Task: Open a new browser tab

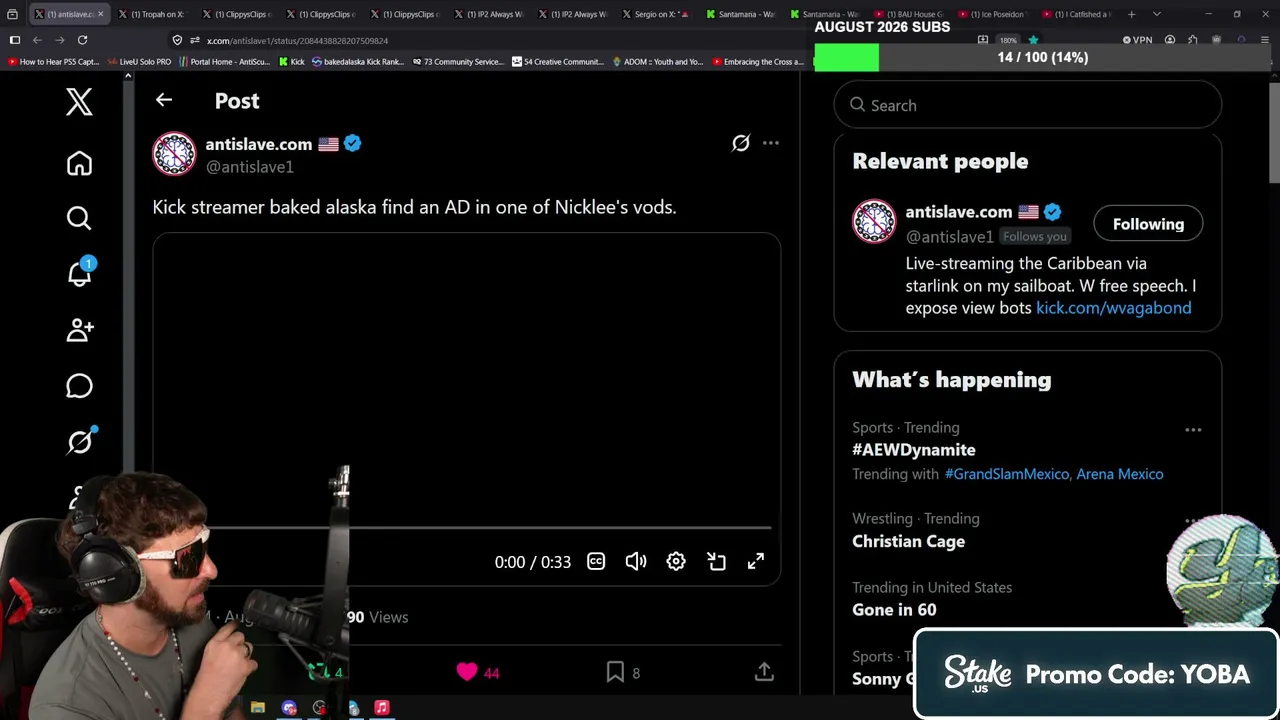Action: [1131, 14]
